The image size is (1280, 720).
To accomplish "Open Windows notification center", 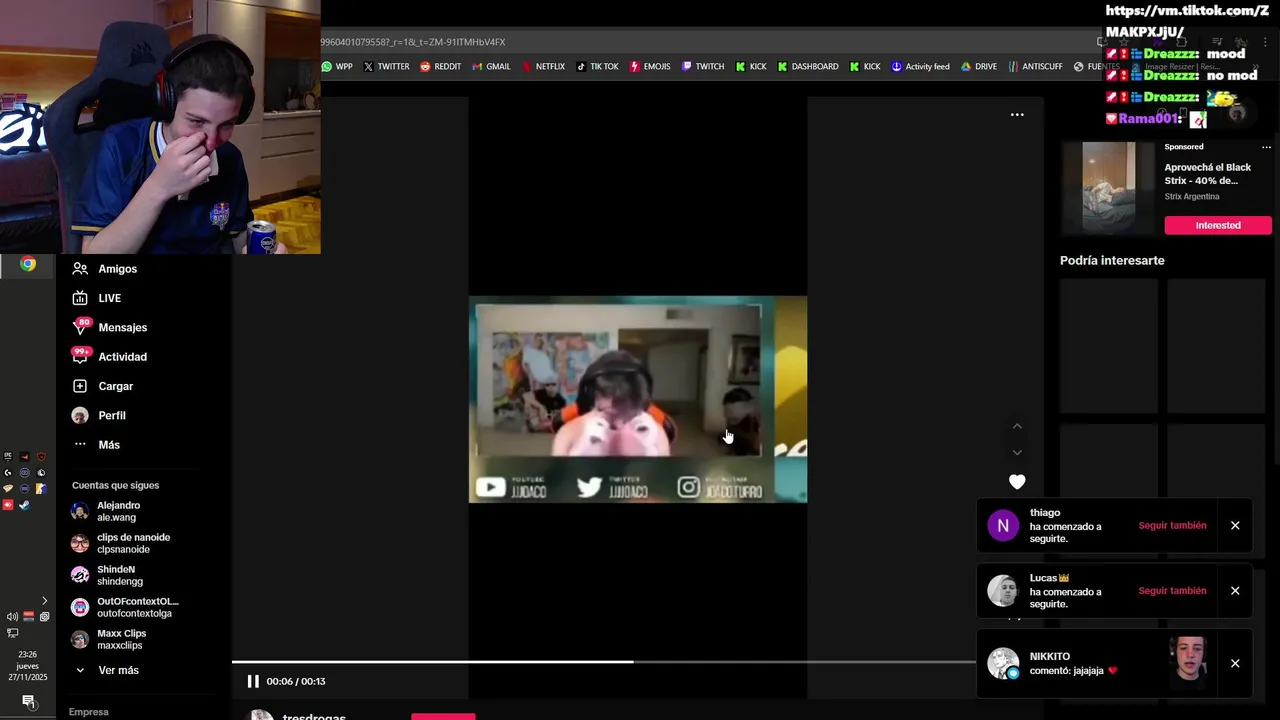I will 28,701.
